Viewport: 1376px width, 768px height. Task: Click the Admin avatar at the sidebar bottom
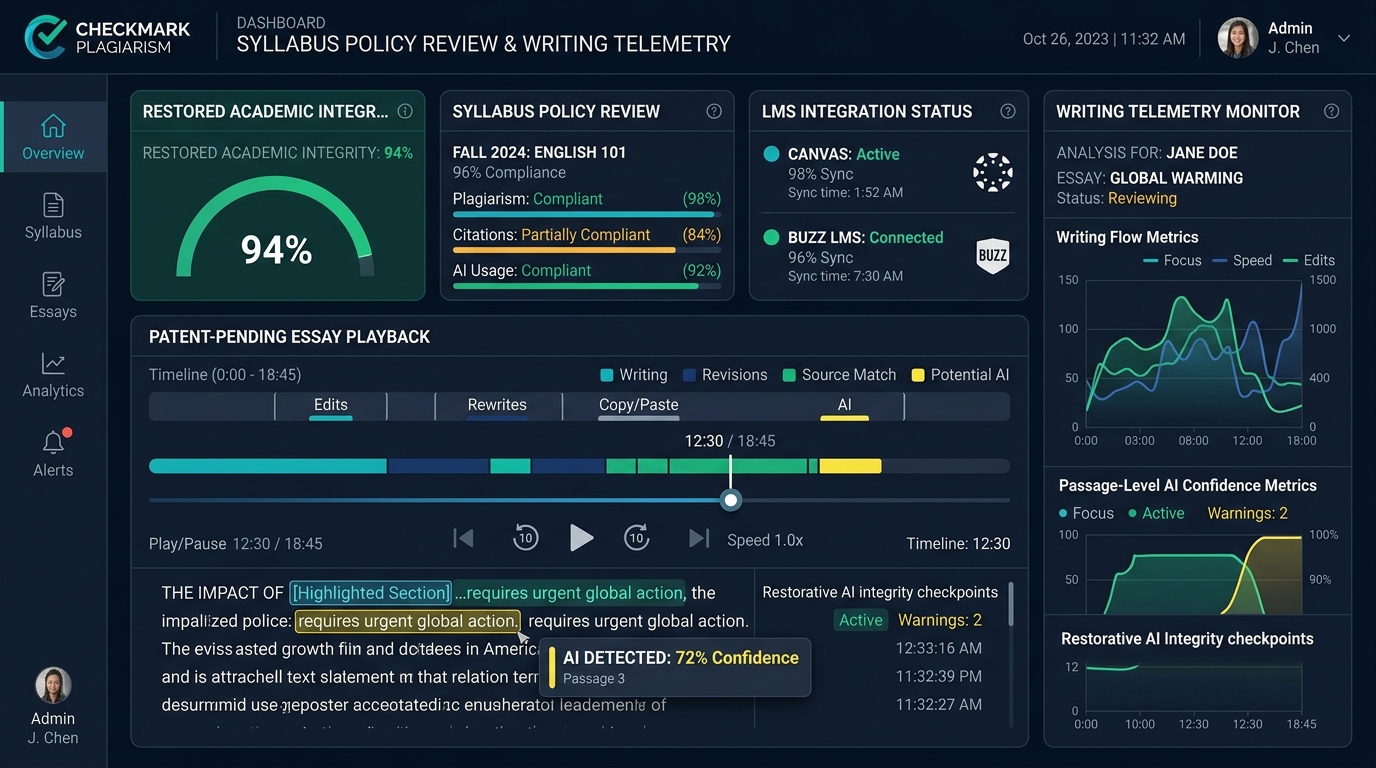coord(53,685)
